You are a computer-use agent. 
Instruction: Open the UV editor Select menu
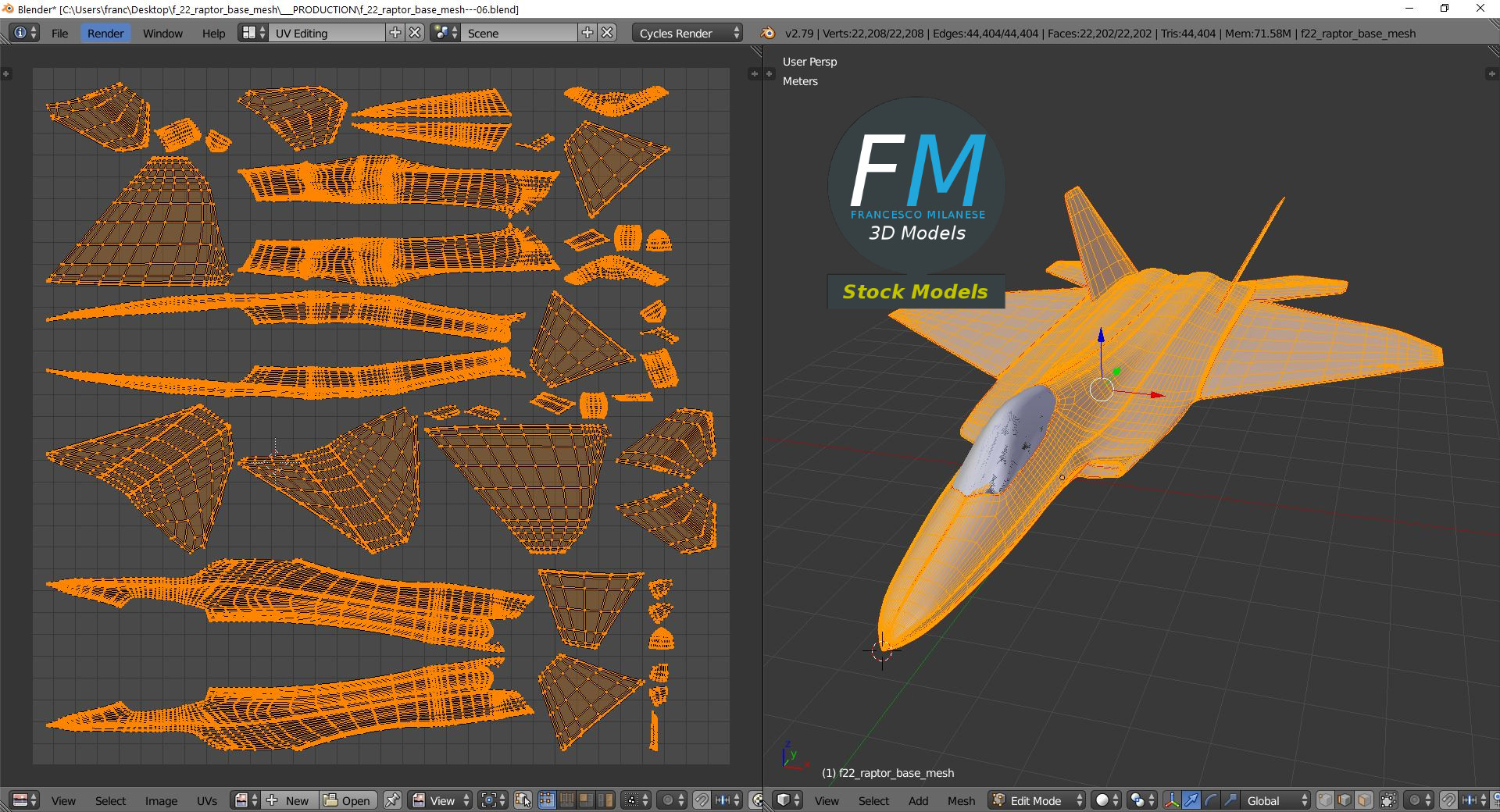[110, 800]
